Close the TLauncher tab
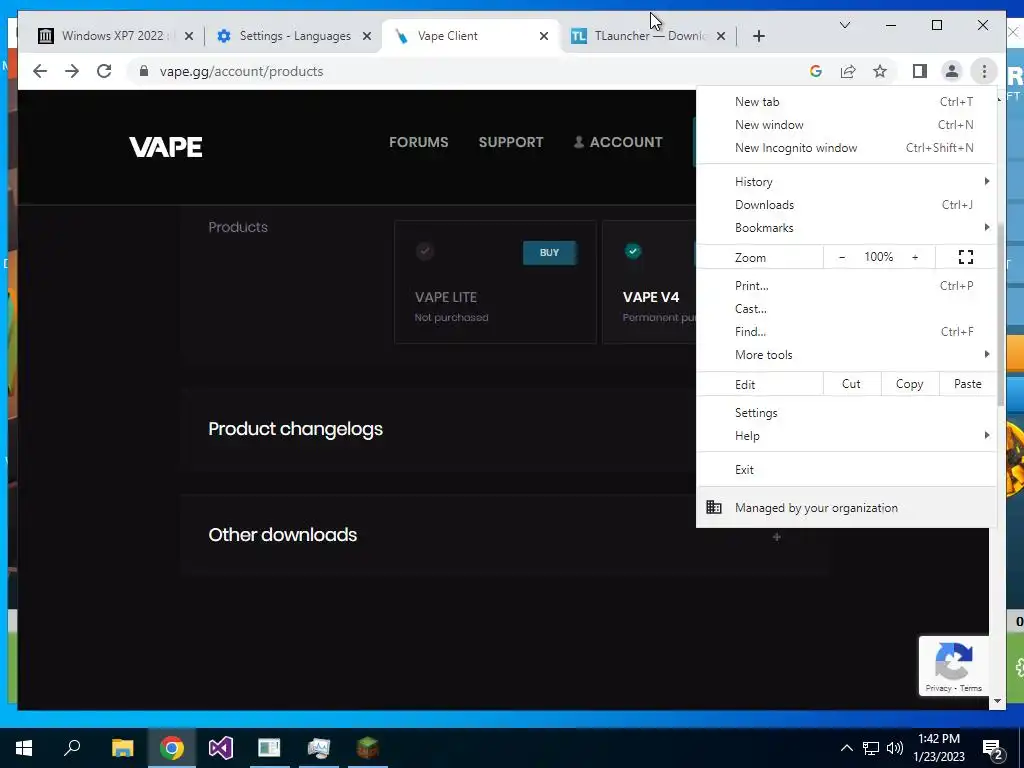The image size is (1024, 768). (x=721, y=36)
